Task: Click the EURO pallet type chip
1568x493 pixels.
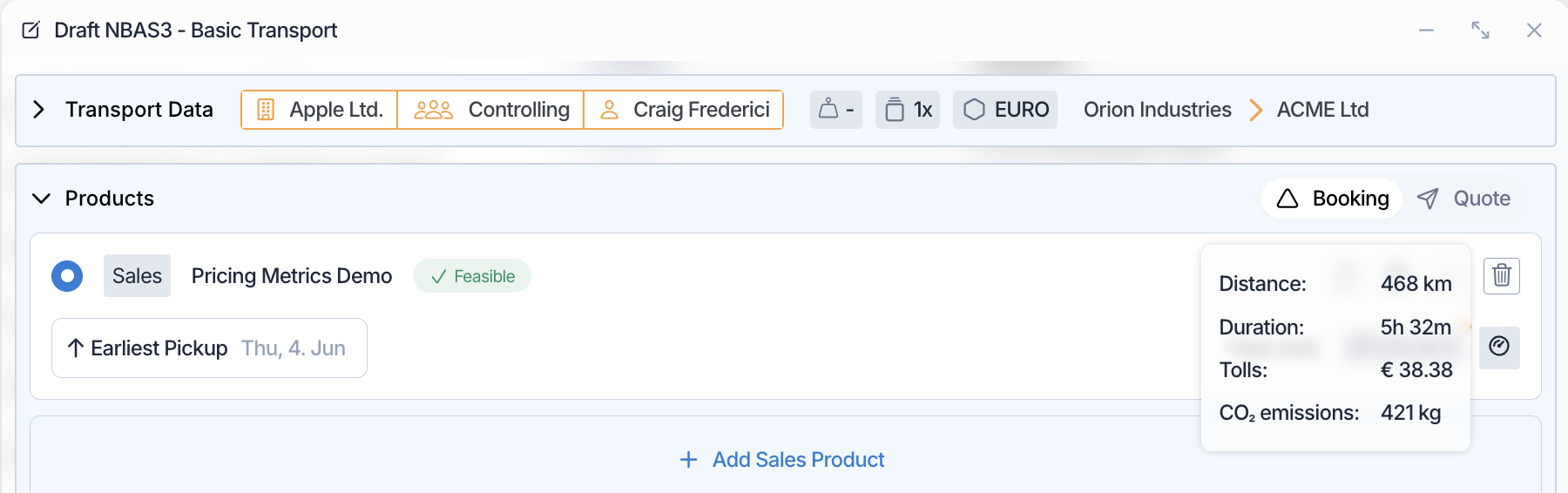Action: [x=1005, y=110]
